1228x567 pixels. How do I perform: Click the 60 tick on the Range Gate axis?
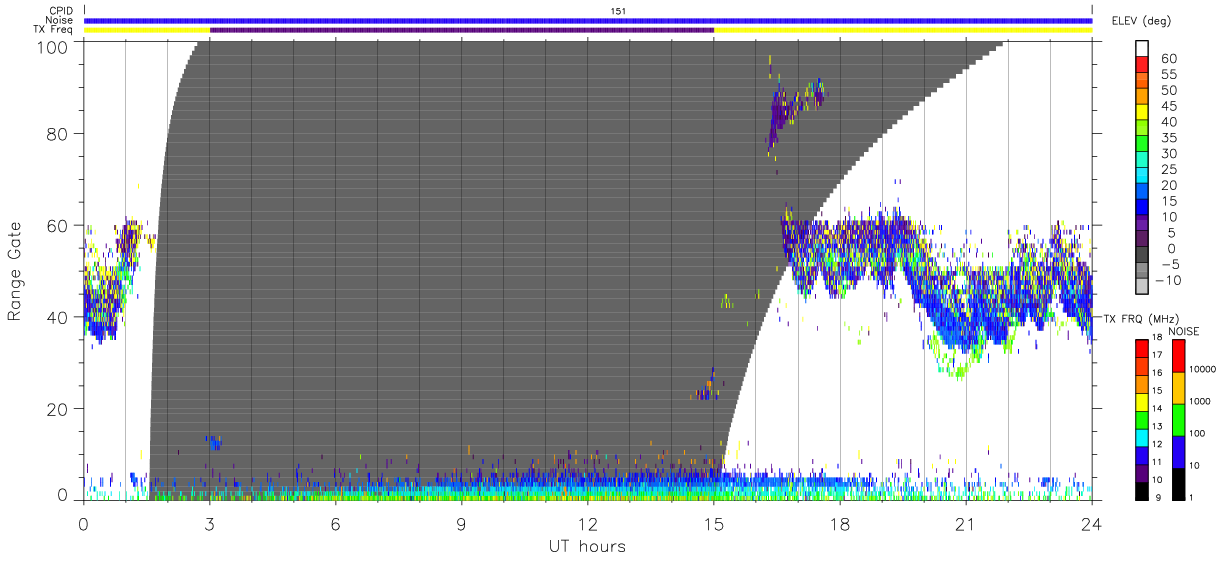58,225
